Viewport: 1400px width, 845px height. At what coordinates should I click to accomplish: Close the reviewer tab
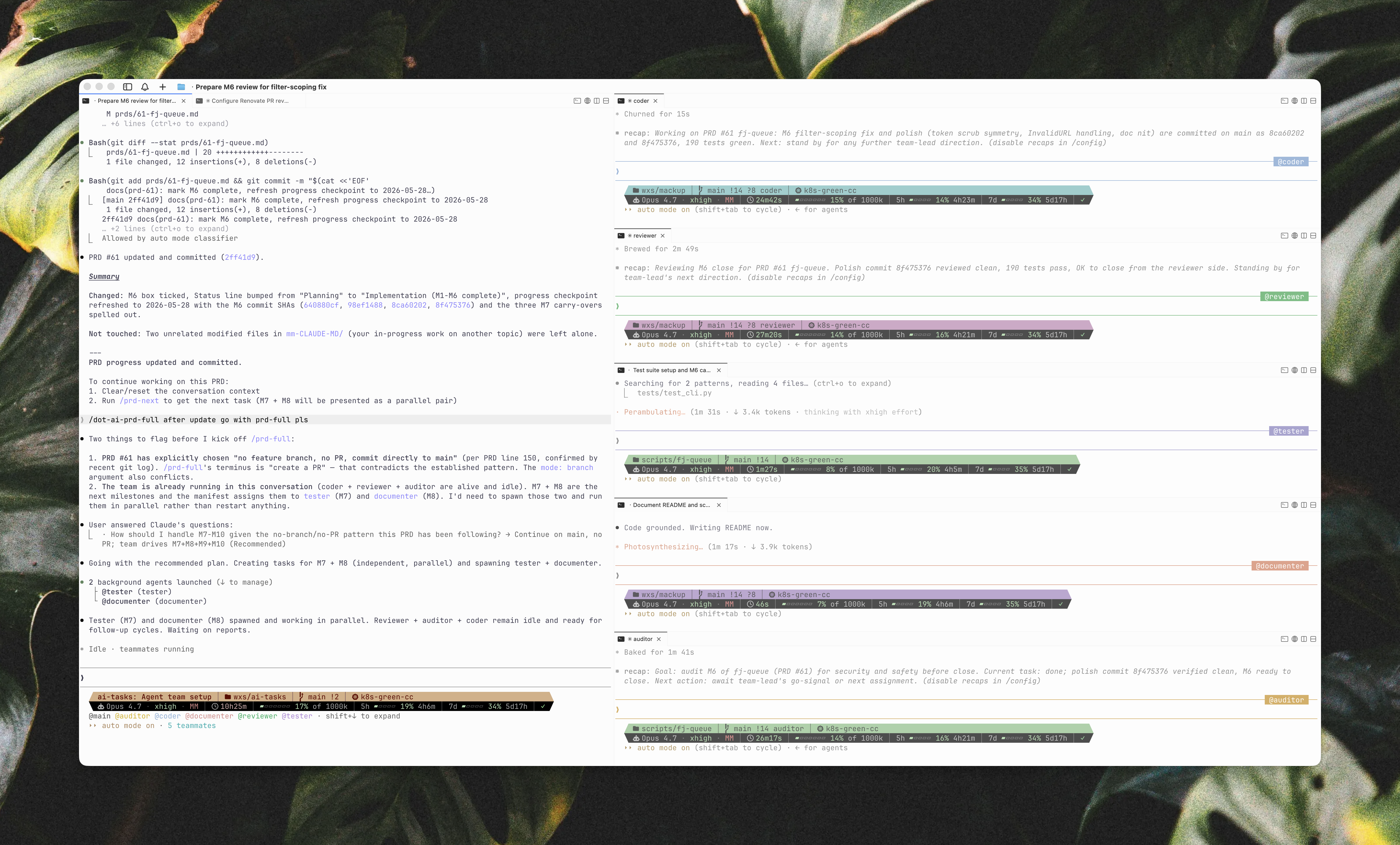point(663,236)
